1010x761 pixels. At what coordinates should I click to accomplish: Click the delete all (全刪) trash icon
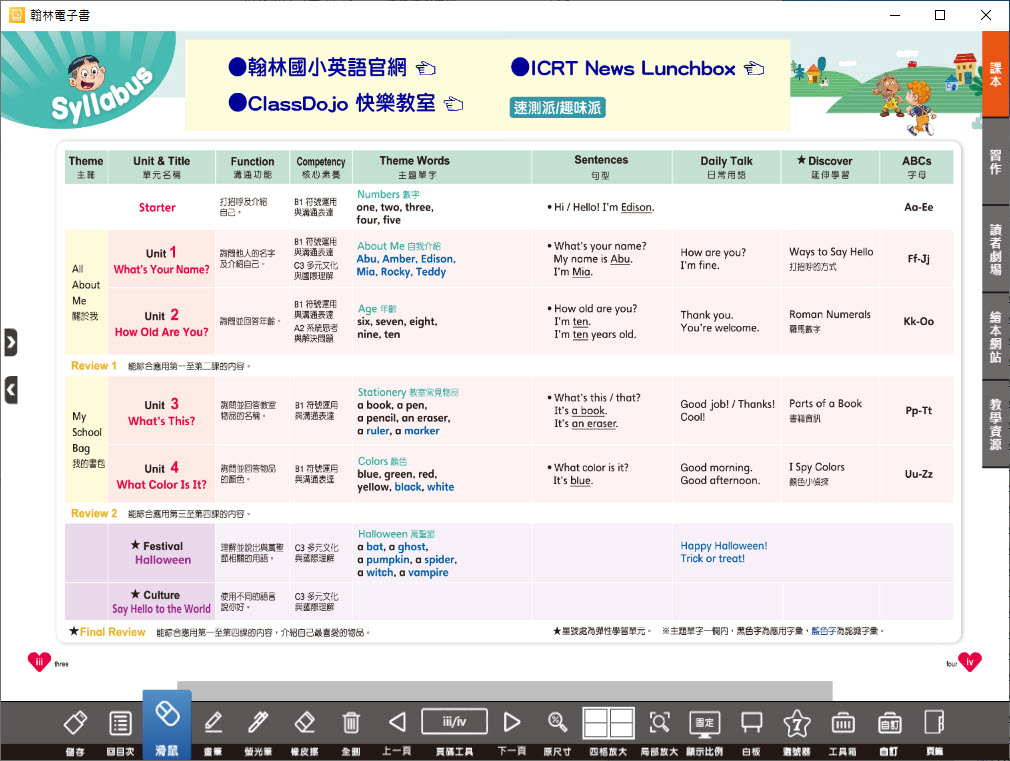coord(351,724)
